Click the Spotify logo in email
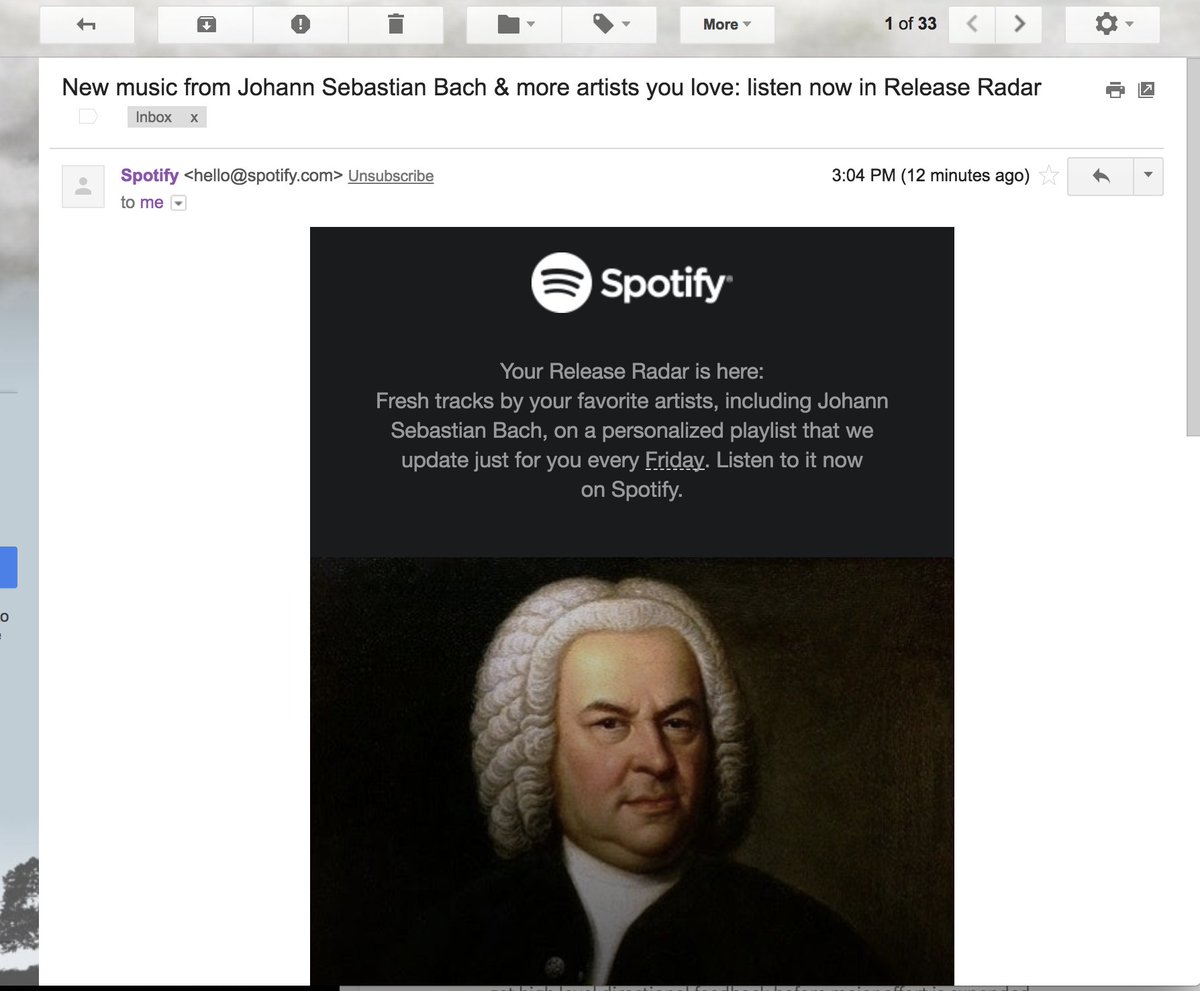 (x=632, y=283)
